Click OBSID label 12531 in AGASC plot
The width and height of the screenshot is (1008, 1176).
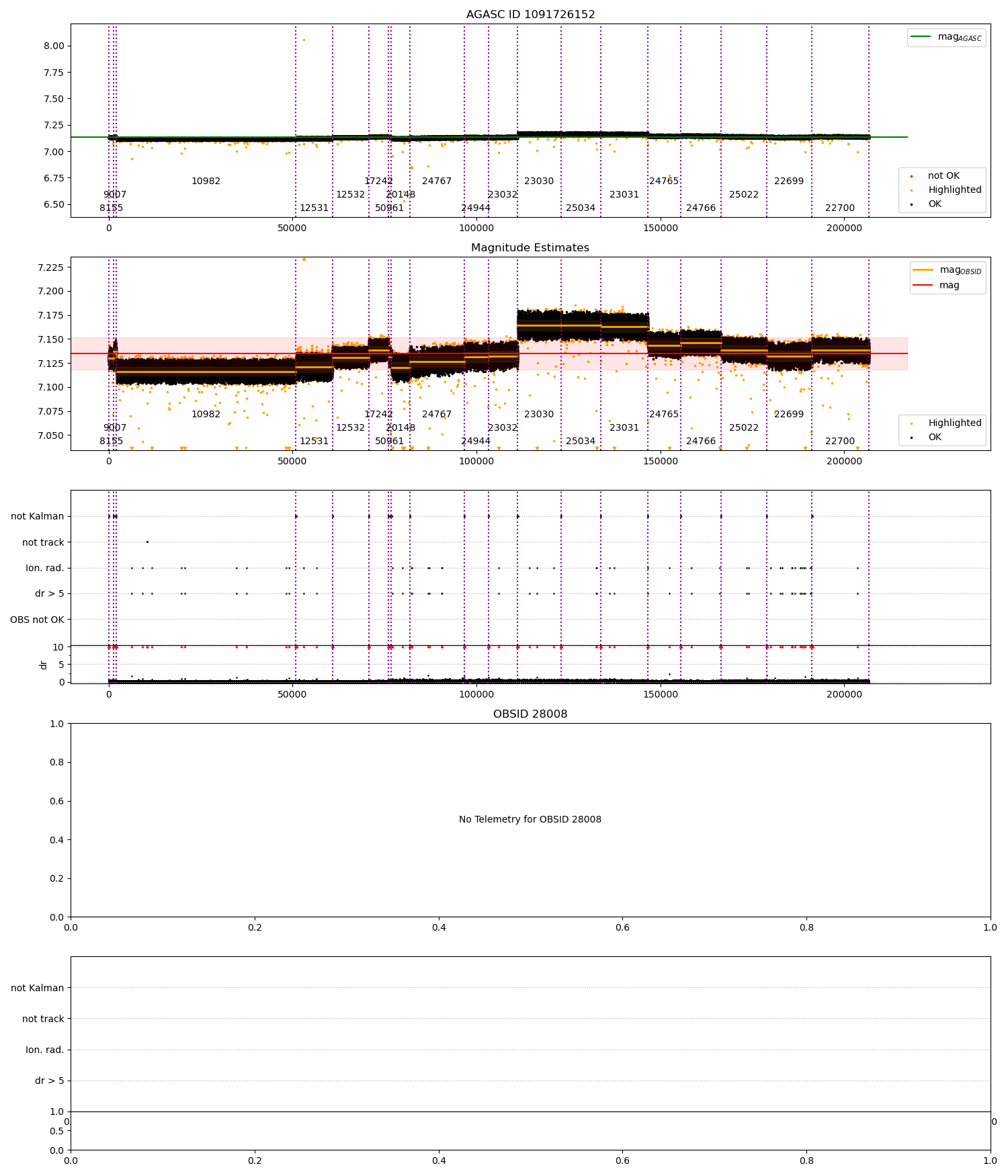click(314, 208)
